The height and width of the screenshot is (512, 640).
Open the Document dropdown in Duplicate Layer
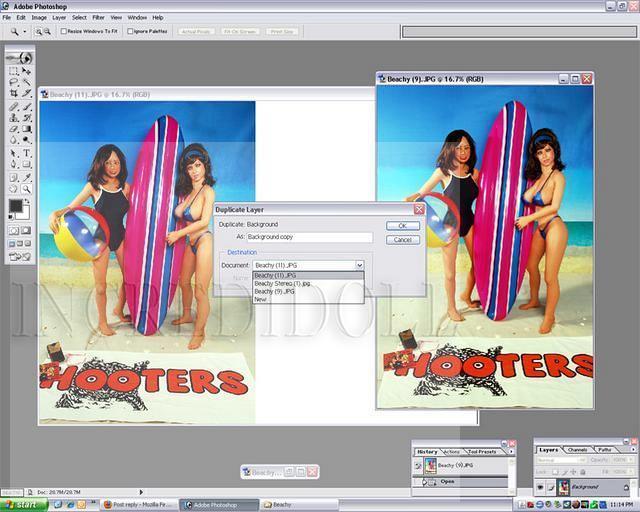359,265
